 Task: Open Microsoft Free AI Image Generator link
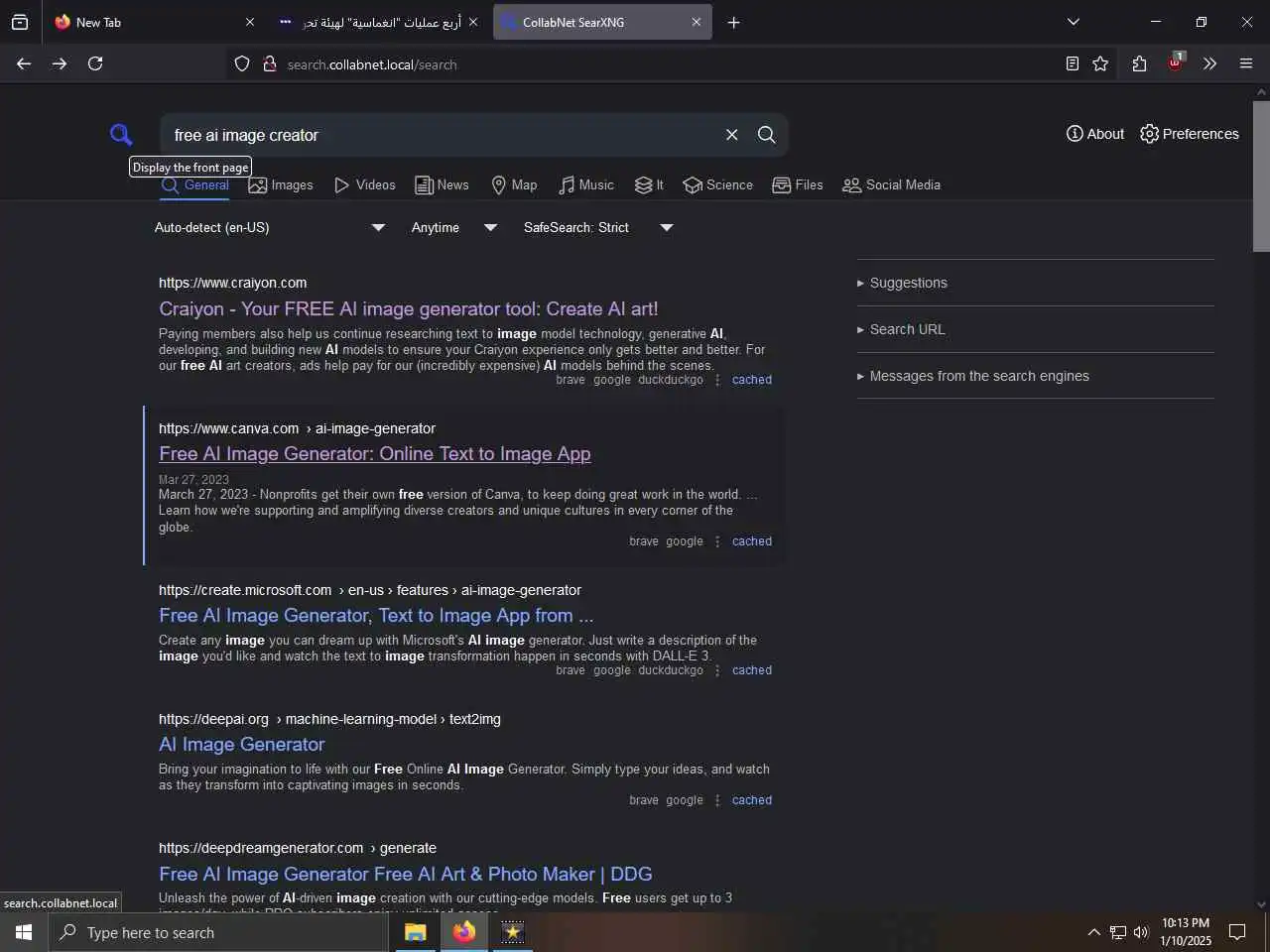[376, 615]
